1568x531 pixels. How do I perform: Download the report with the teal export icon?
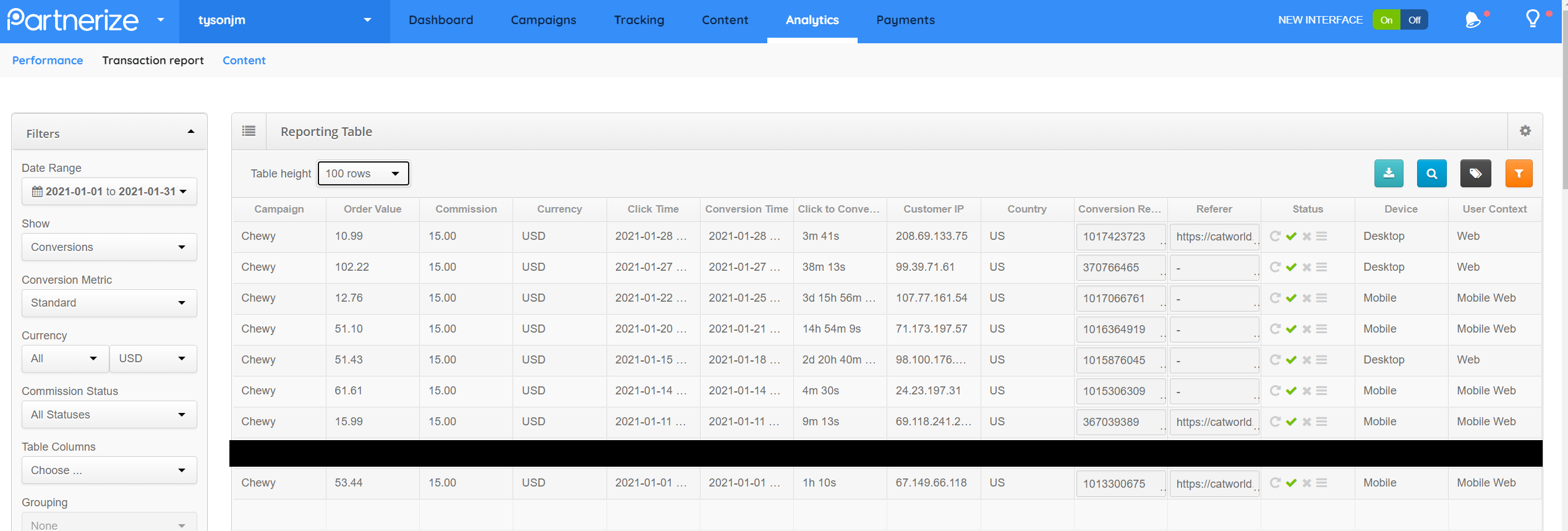pyautogui.click(x=1389, y=173)
